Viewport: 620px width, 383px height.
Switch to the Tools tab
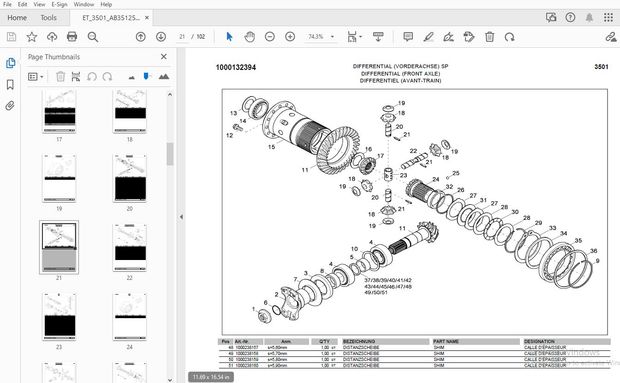[x=48, y=18]
